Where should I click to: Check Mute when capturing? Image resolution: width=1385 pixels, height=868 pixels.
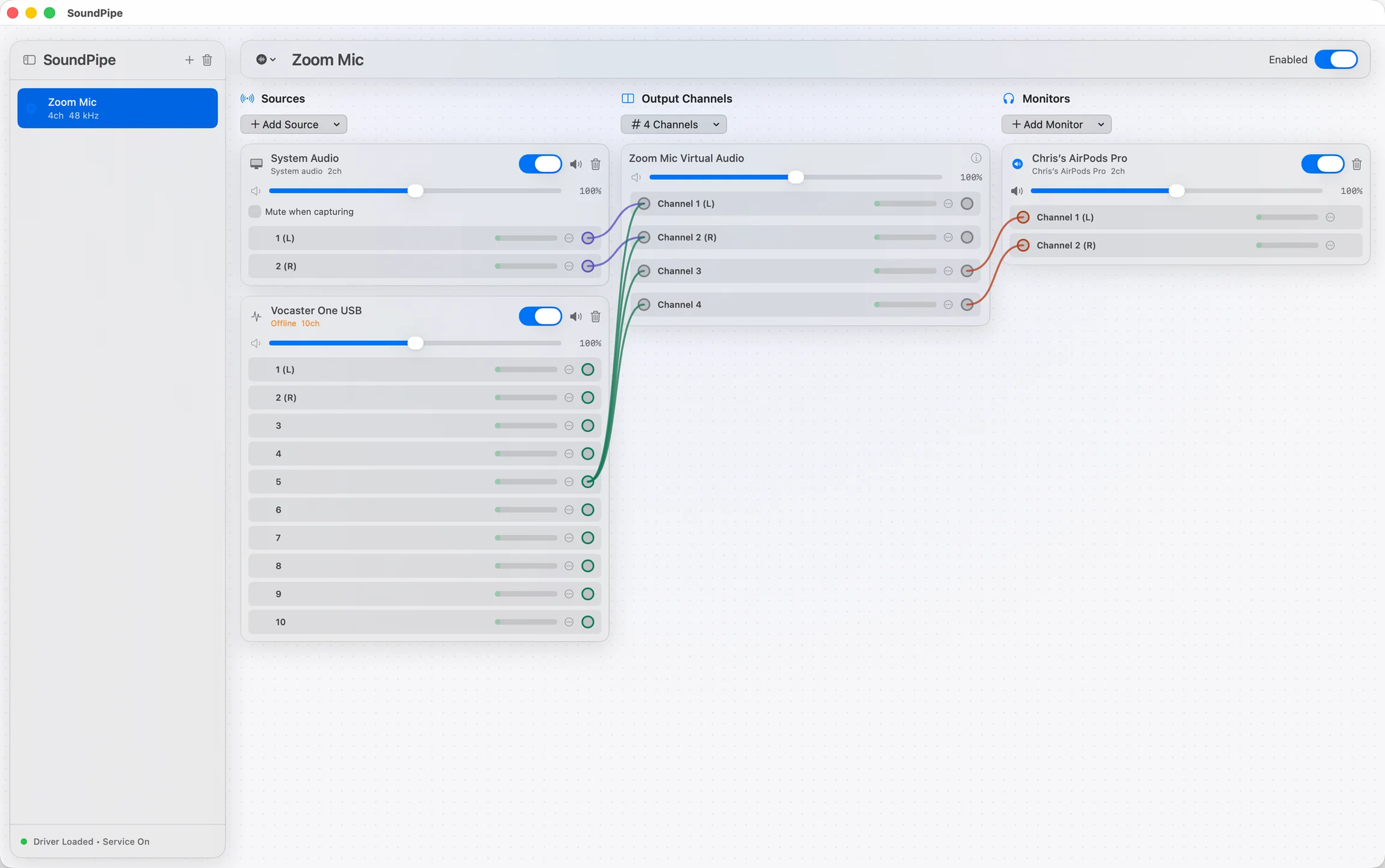255,212
